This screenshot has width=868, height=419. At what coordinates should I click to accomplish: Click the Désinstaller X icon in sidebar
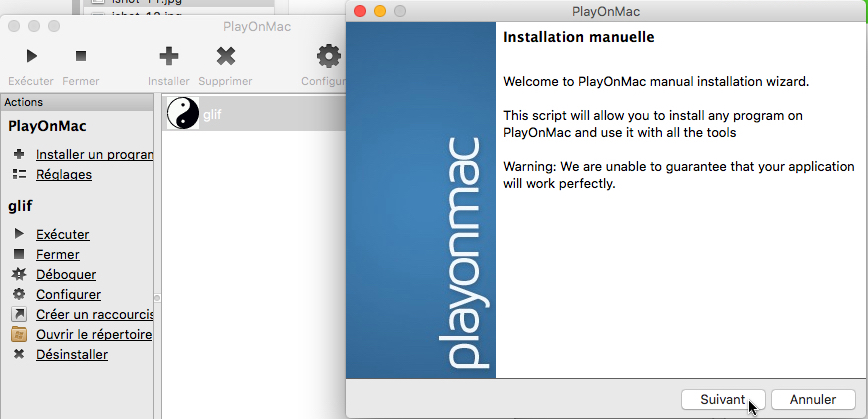coord(18,354)
